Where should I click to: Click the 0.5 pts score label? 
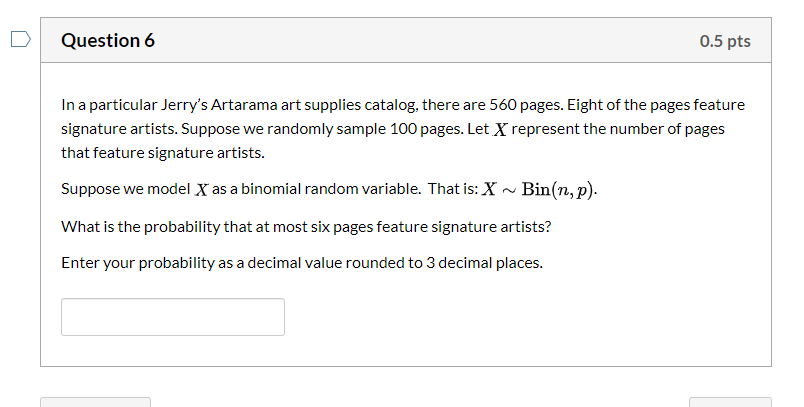[725, 41]
